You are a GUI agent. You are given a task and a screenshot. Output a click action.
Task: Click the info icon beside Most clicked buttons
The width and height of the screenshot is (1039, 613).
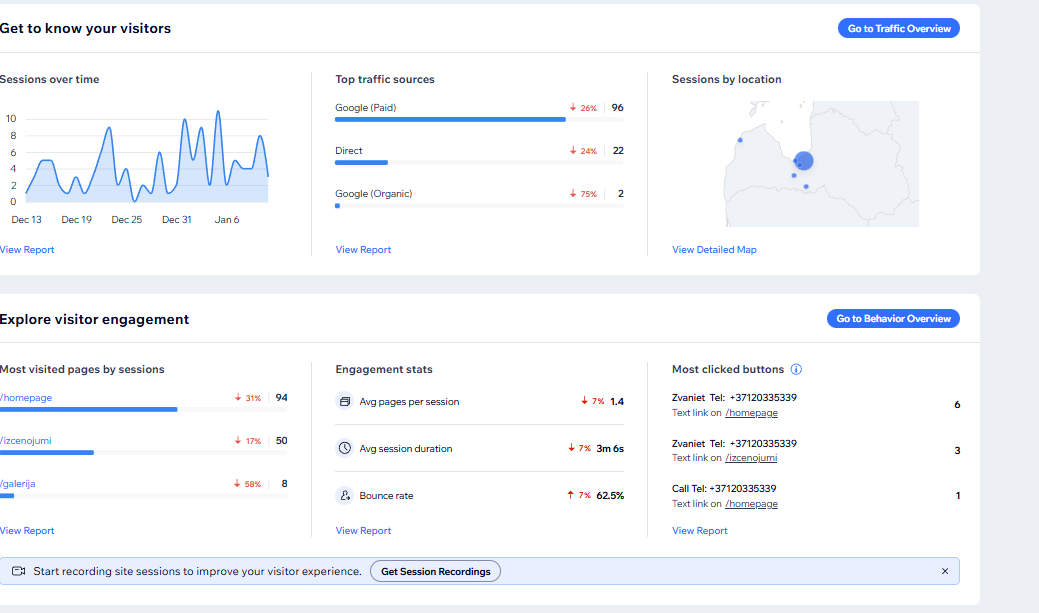point(796,369)
